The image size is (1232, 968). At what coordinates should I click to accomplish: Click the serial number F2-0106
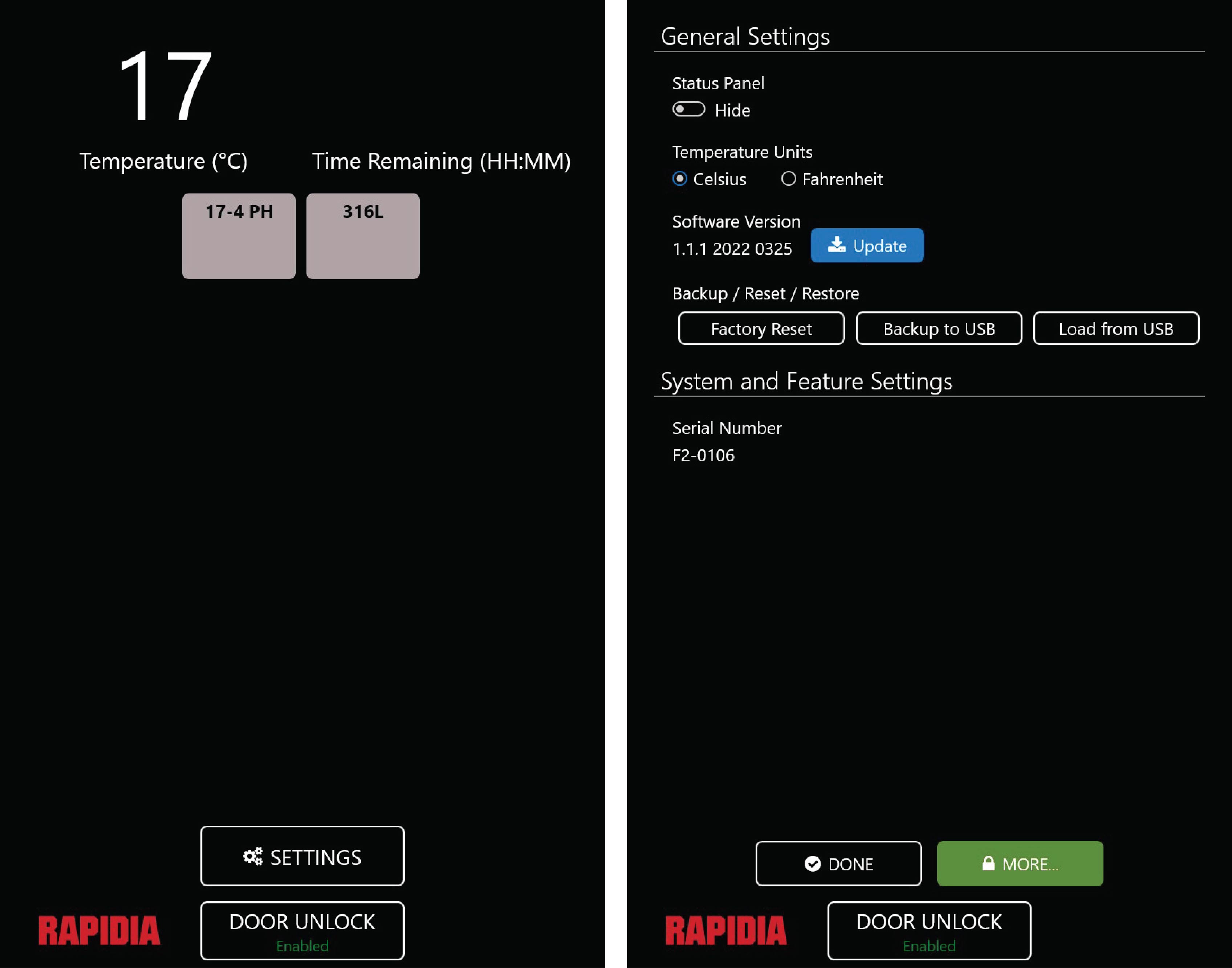(703, 455)
